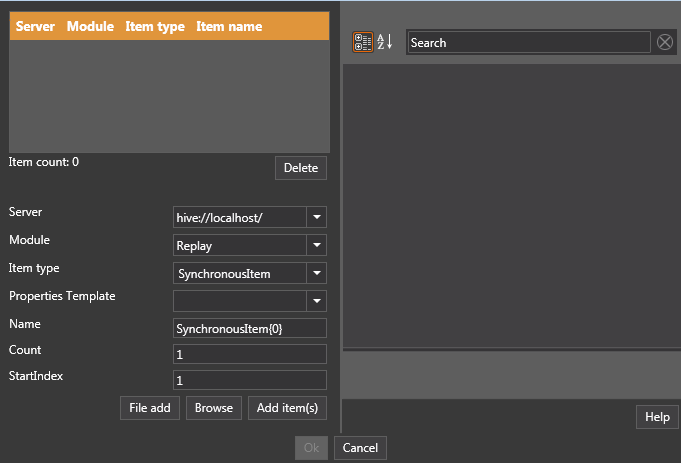Click into the Search property field
This screenshot has height=463, width=681.
[528, 43]
